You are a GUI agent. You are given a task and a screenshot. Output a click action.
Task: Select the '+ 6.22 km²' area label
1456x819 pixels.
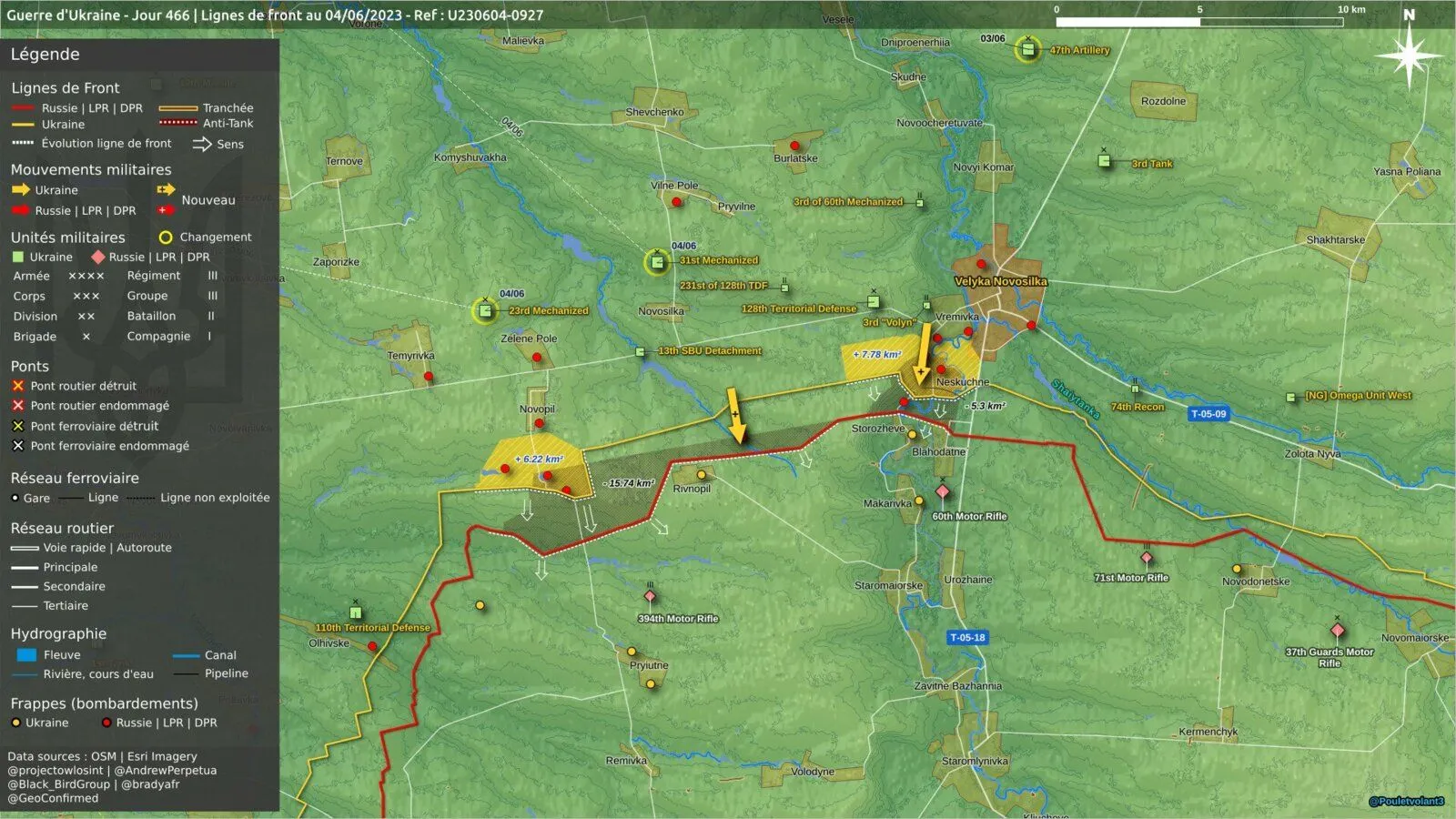point(539,460)
